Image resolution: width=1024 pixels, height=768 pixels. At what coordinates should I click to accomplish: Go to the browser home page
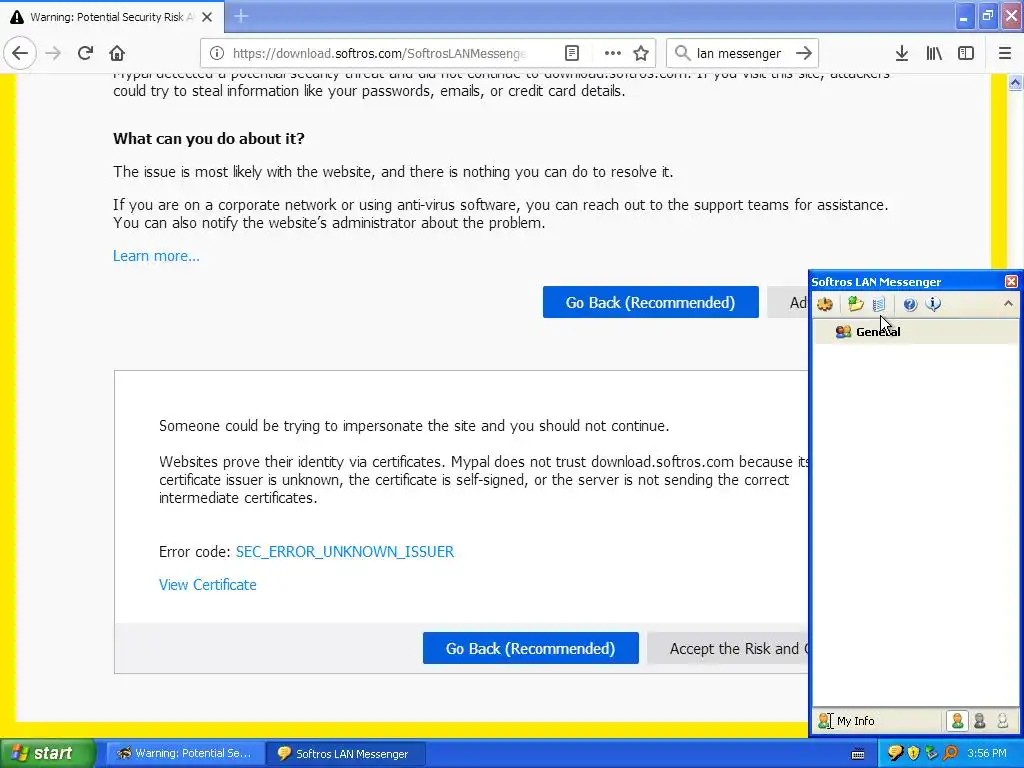coord(117,53)
